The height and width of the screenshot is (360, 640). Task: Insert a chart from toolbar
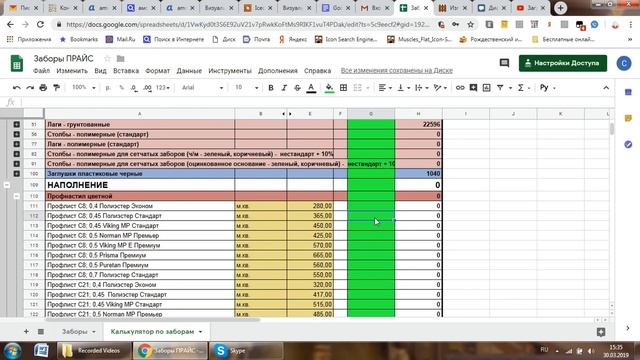[x=487, y=88]
